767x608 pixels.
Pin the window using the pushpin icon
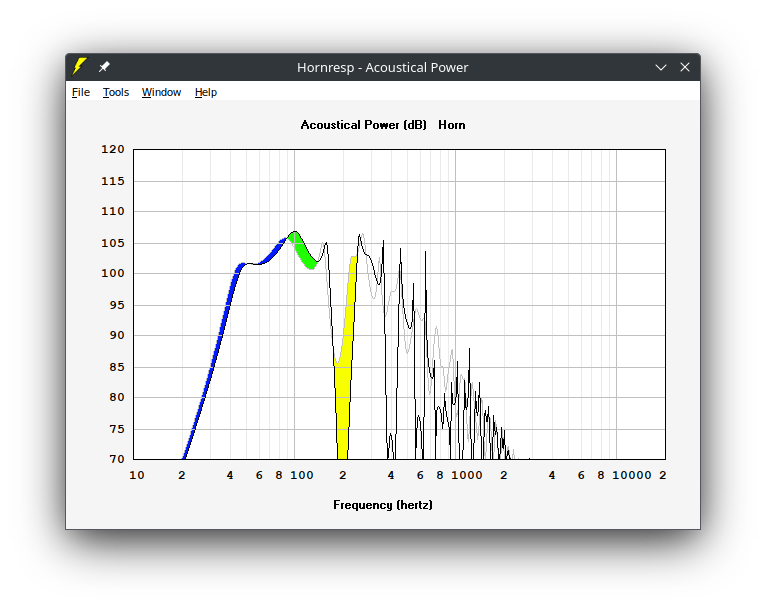(x=104, y=67)
